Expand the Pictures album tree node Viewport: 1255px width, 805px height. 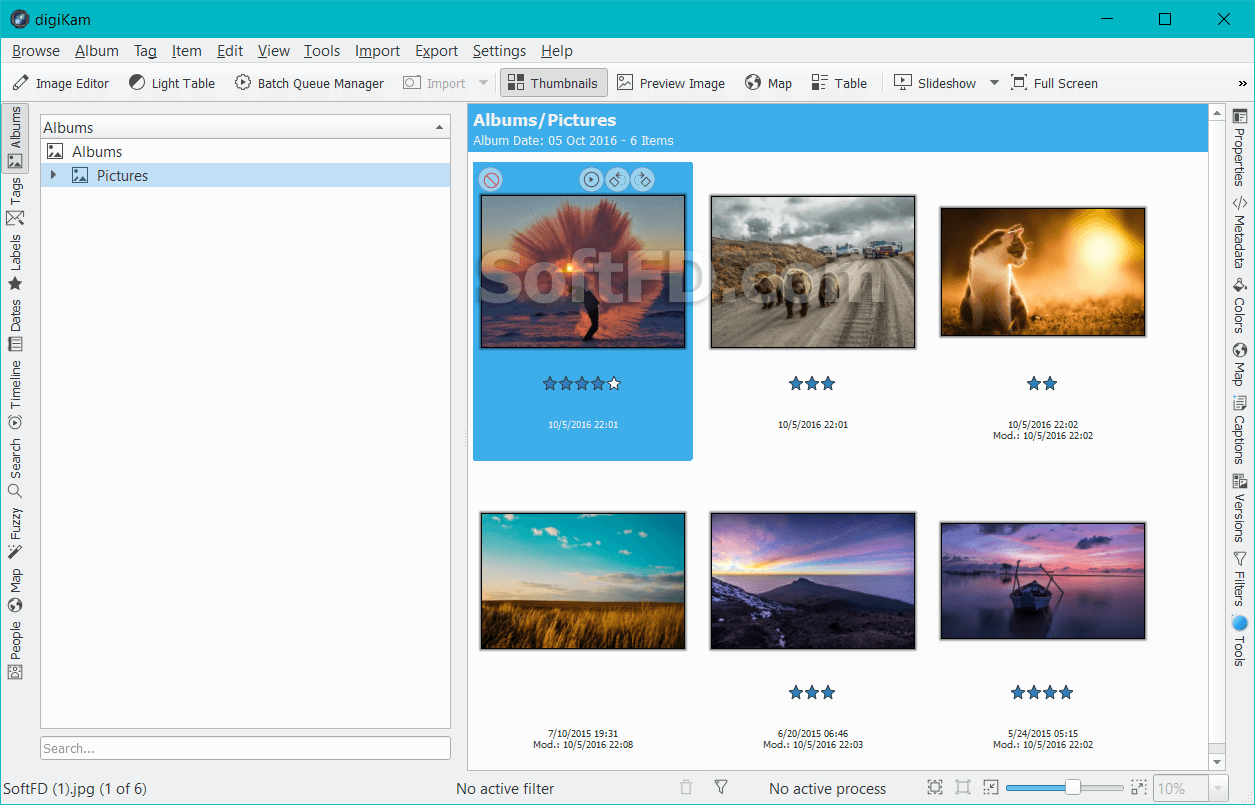[x=54, y=175]
